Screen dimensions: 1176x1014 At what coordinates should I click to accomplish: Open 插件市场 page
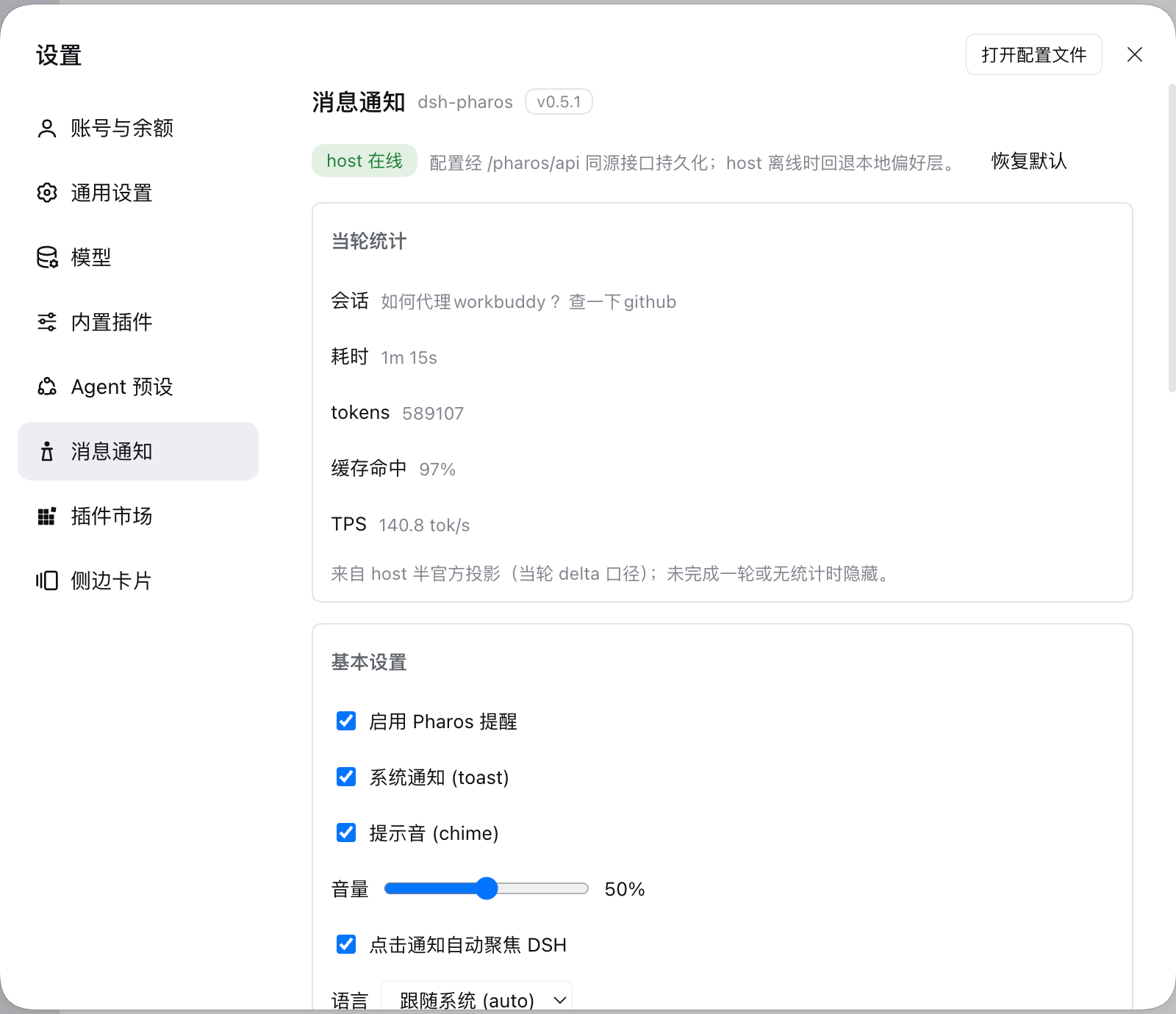138,516
